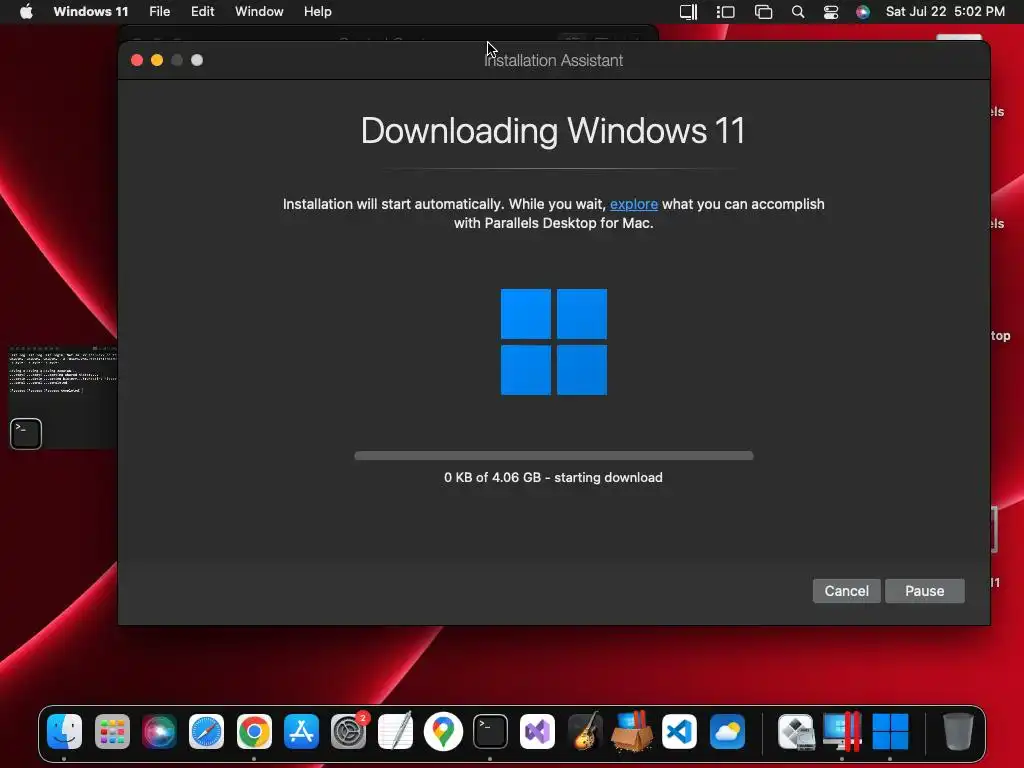Open the File menu
This screenshot has width=1024, height=768.
[159, 11]
